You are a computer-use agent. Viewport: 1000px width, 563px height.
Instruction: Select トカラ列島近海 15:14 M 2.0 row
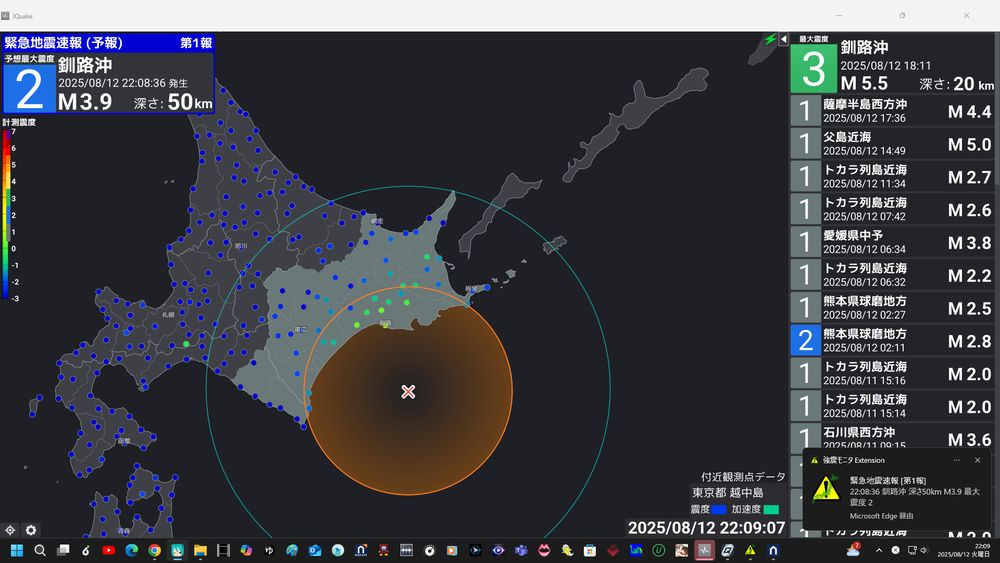coord(893,406)
